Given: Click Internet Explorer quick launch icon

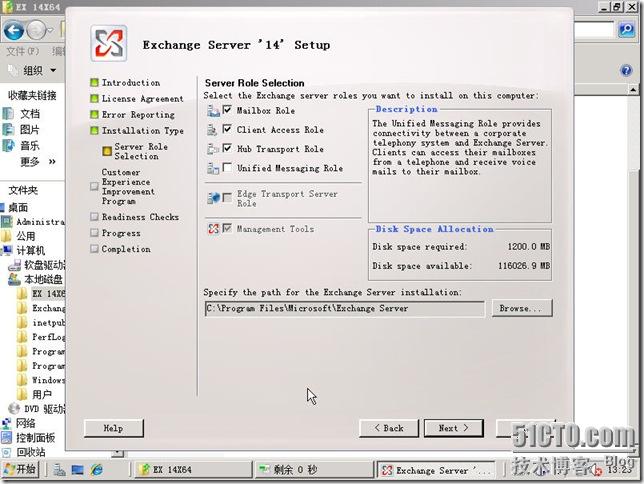Looking at the screenshot, I should 97,470.
